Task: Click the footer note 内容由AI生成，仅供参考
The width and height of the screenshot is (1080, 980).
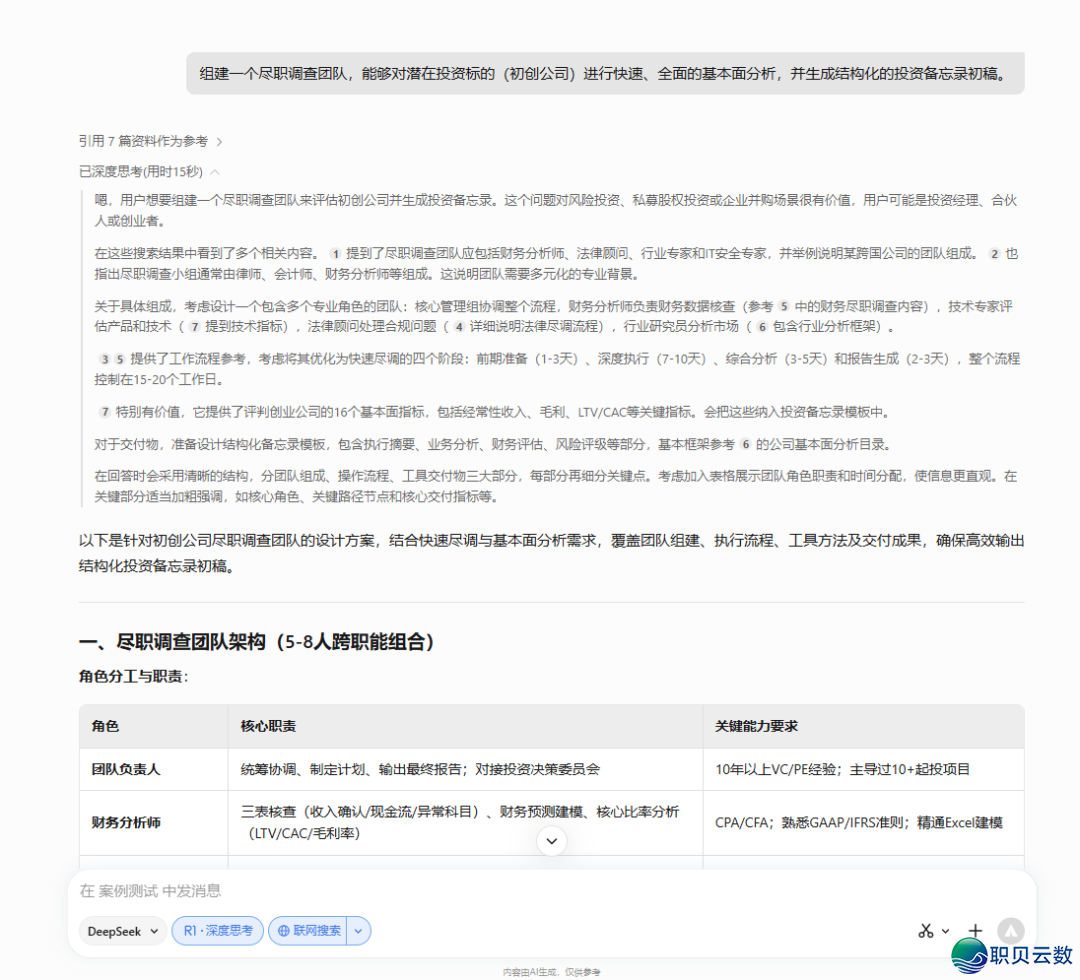Action: [551, 972]
